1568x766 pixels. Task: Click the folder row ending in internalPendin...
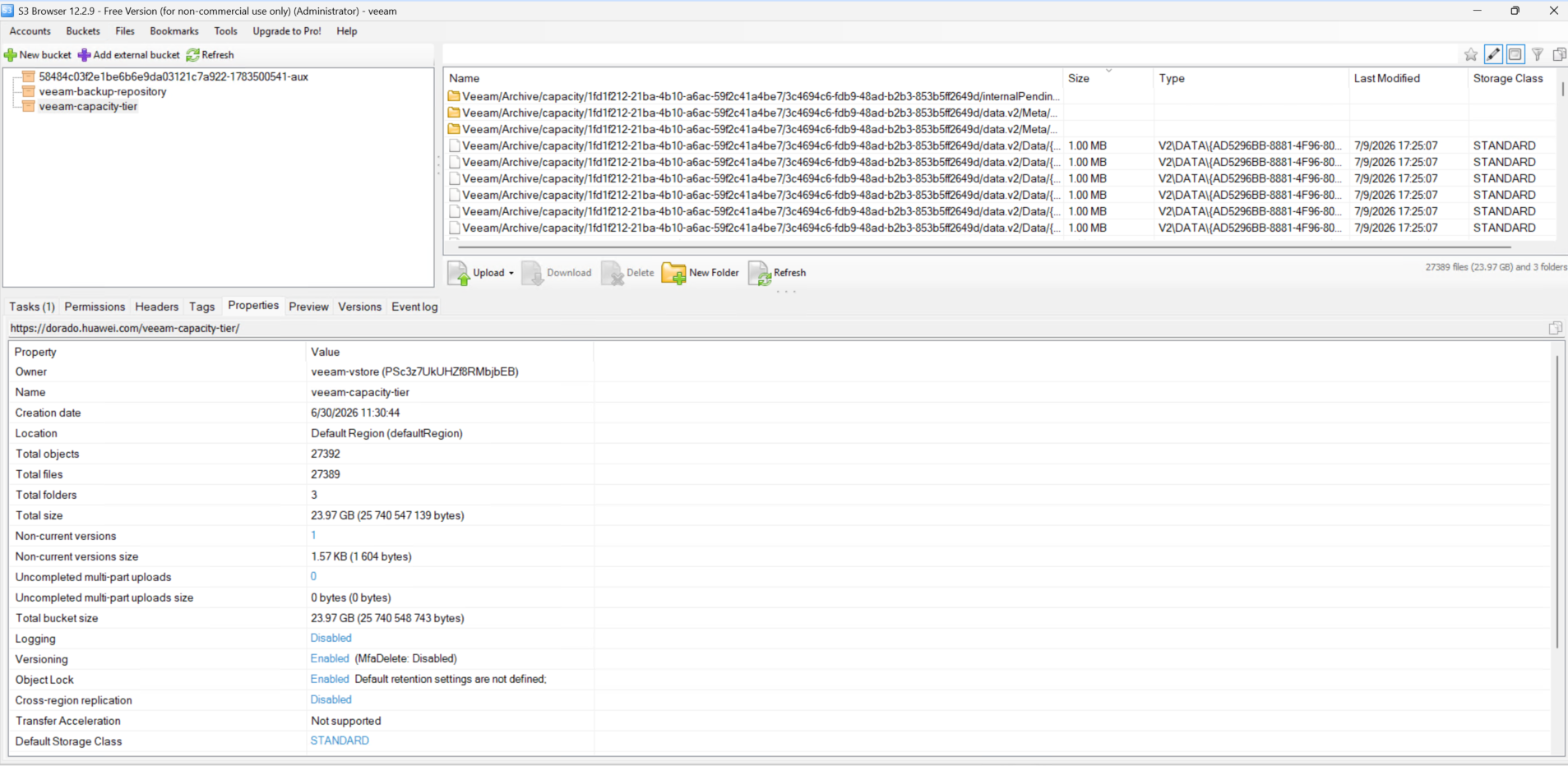tap(753, 96)
